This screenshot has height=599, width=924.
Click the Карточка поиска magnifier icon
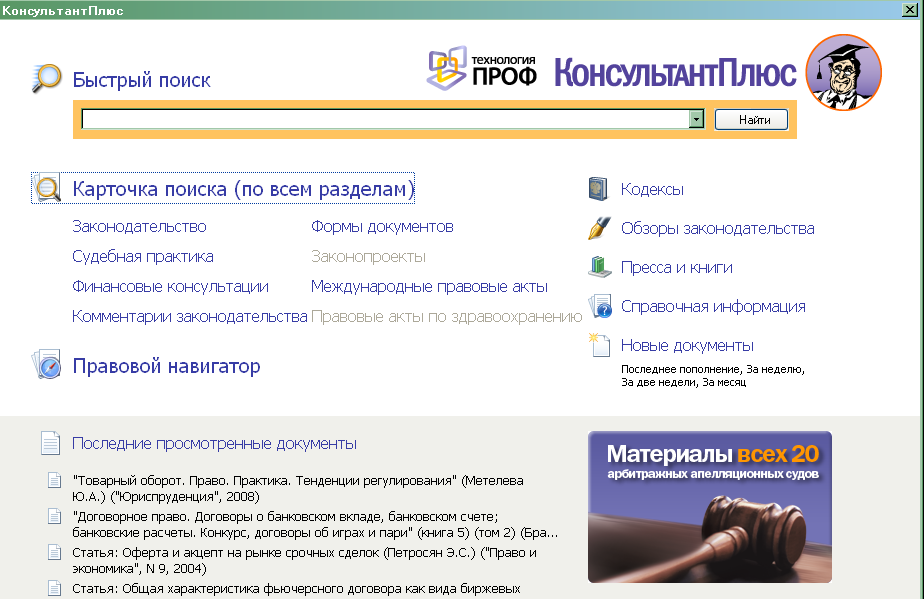[x=47, y=188]
